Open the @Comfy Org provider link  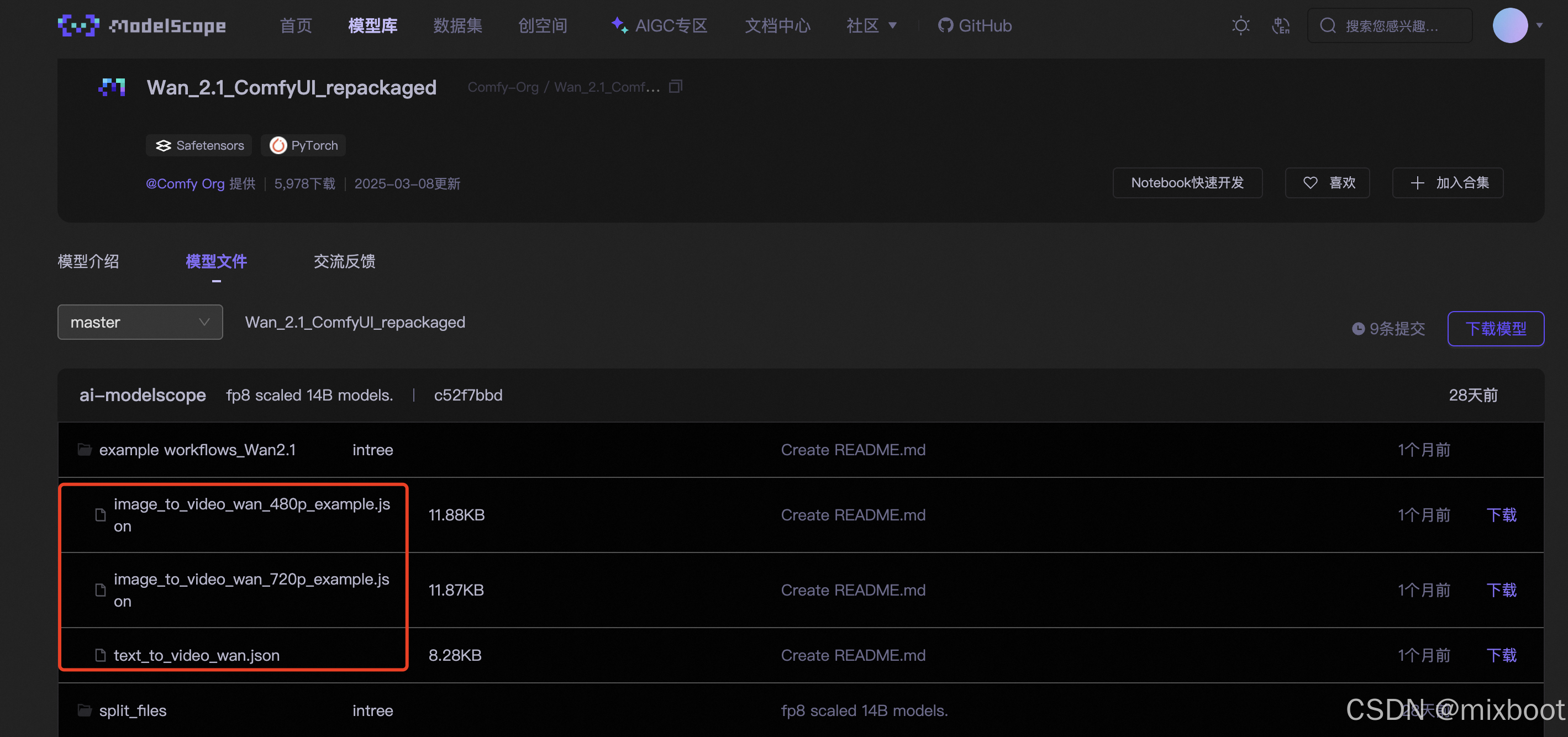click(185, 184)
